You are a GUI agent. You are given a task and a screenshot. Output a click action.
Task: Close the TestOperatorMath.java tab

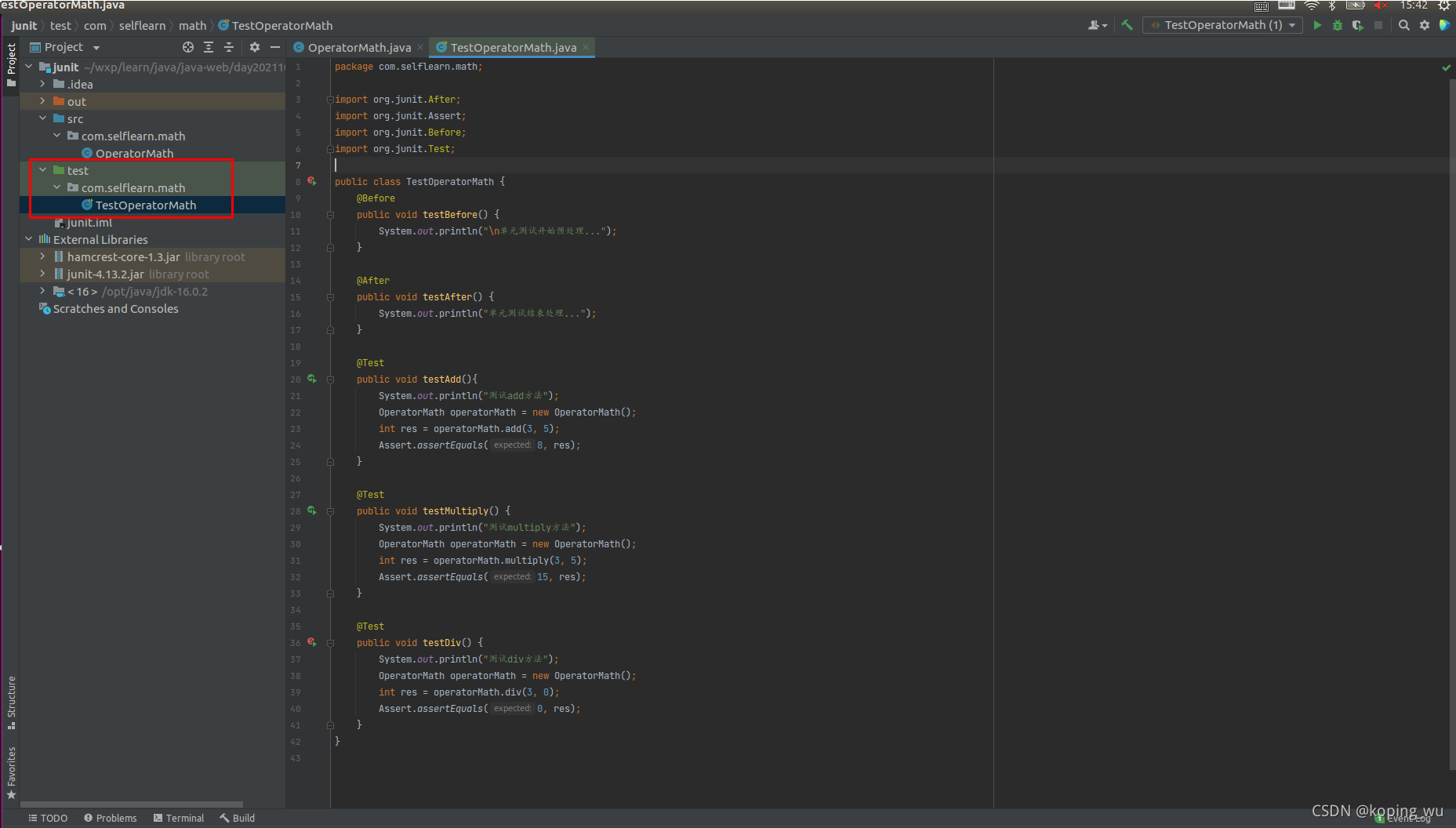pyautogui.click(x=586, y=47)
